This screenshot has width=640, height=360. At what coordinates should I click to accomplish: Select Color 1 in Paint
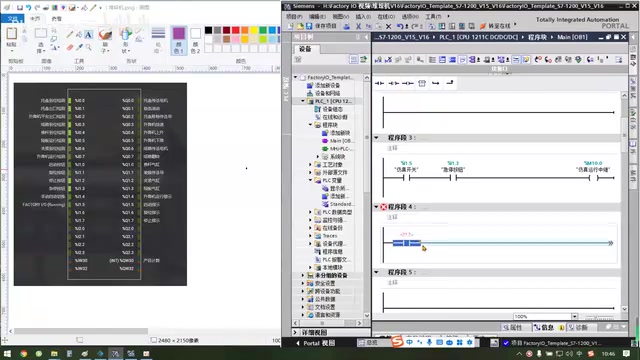178,40
